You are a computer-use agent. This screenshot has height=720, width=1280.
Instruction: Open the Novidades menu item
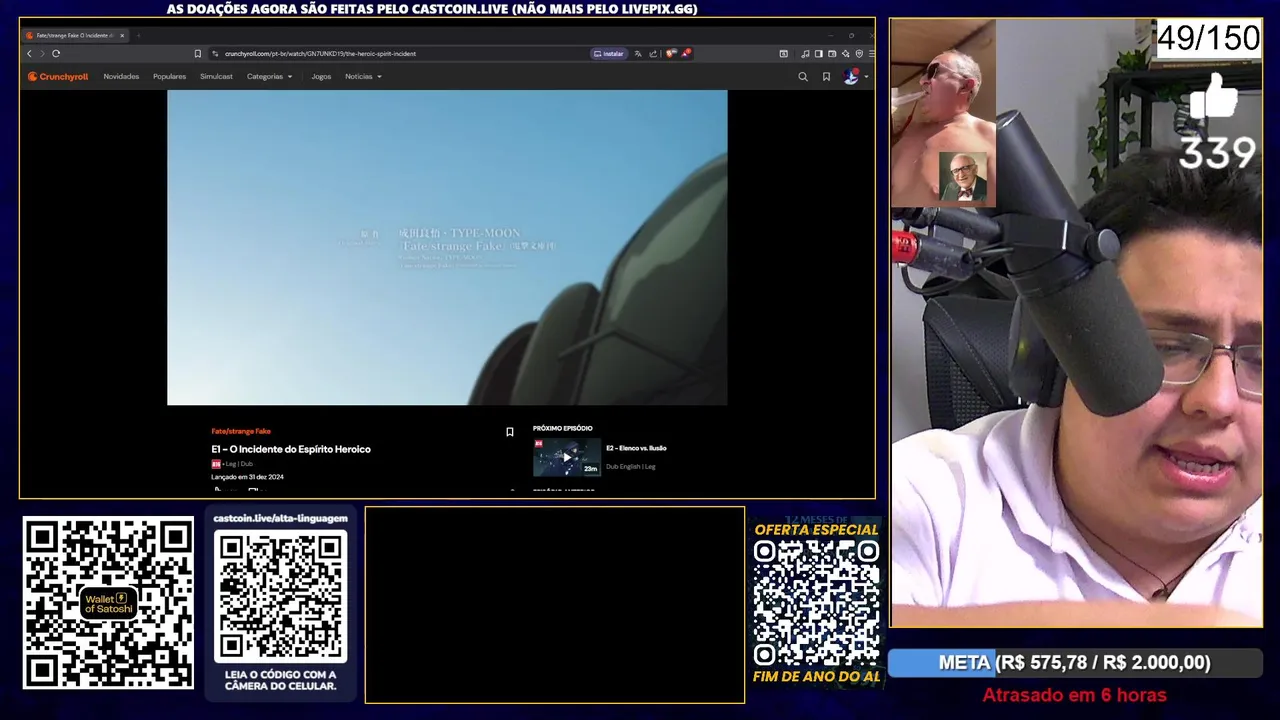121,76
